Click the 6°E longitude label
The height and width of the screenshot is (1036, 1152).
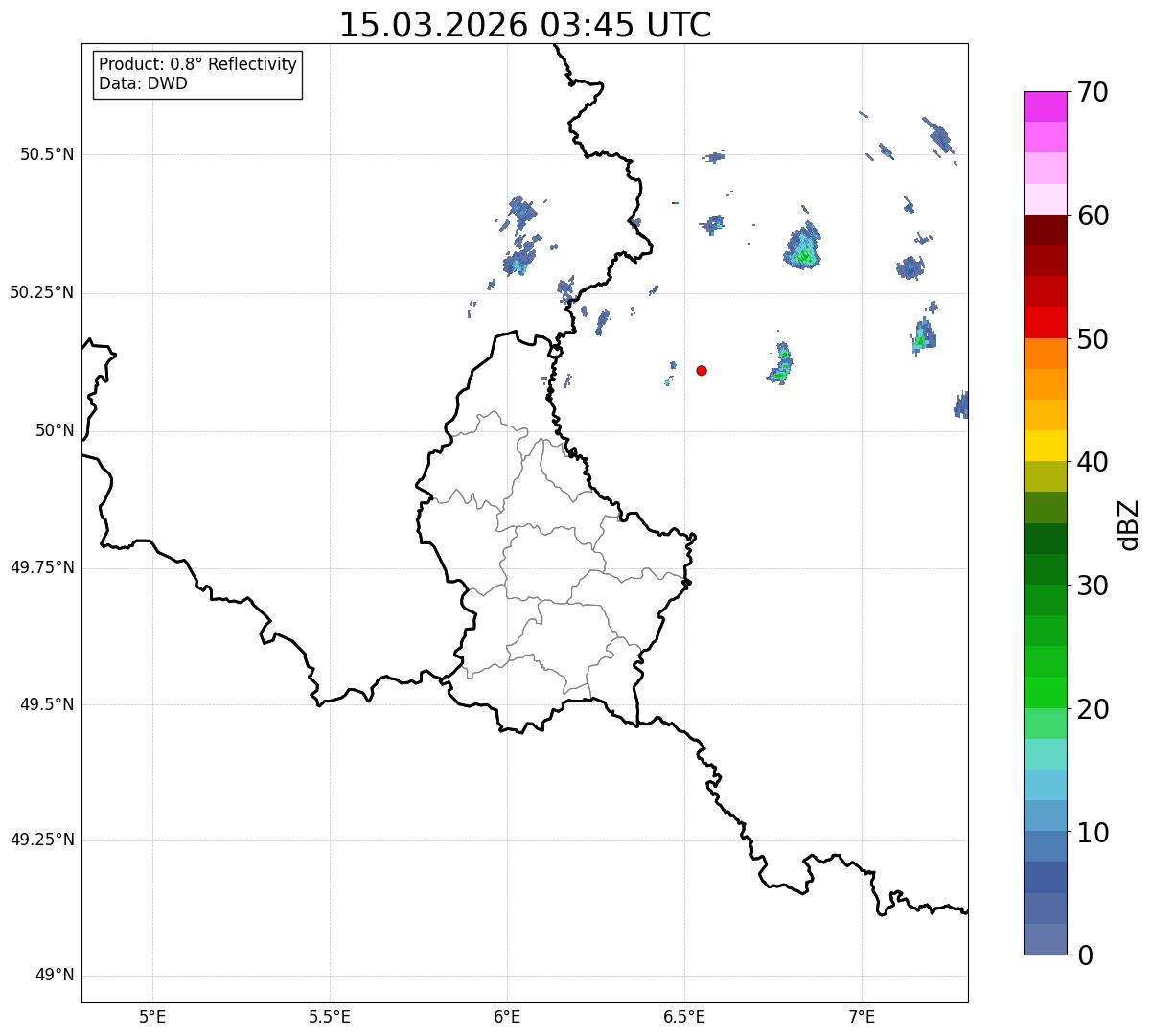pos(507,1017)
